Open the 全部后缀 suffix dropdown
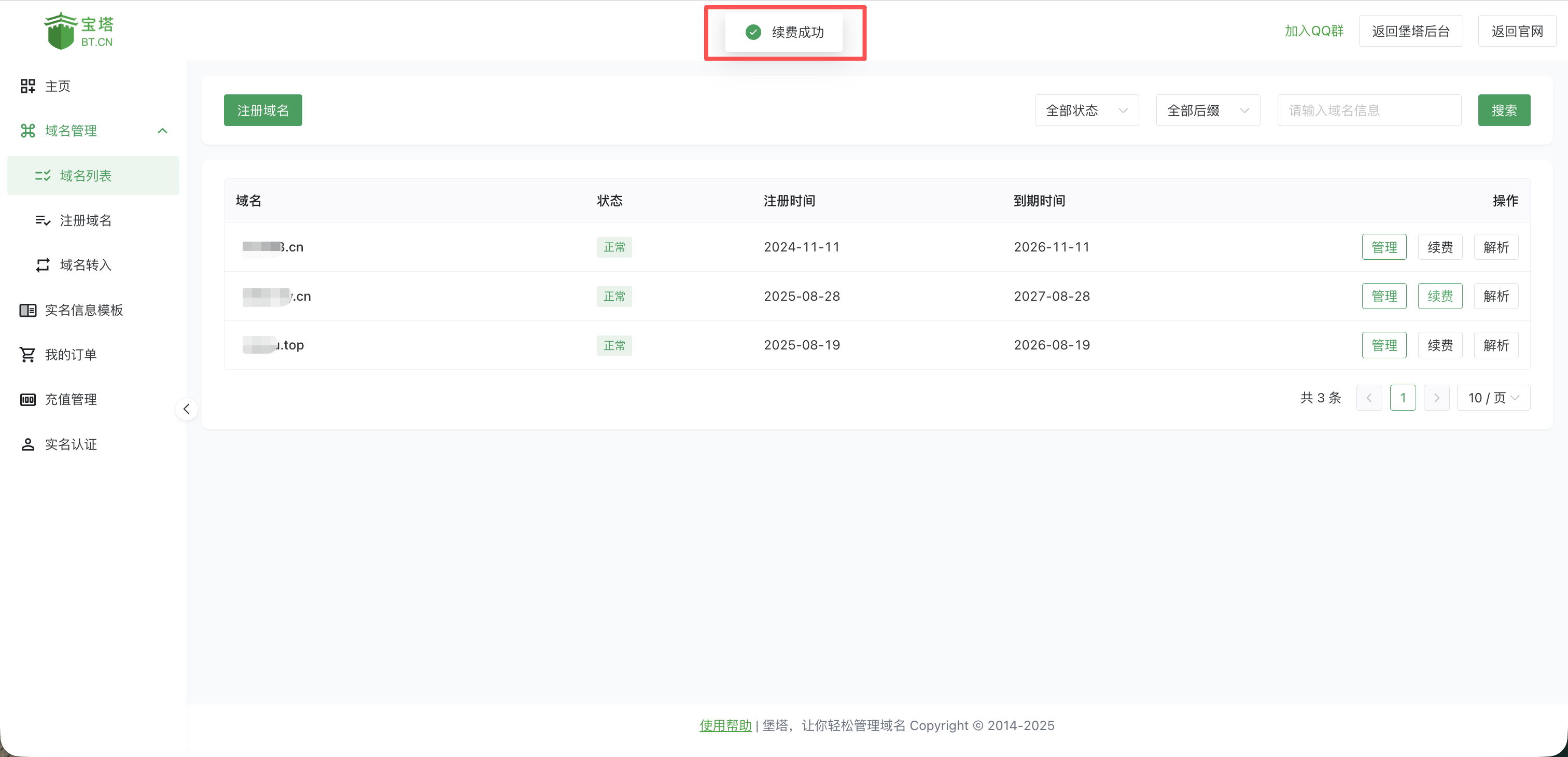 [x=1207, y=110]
